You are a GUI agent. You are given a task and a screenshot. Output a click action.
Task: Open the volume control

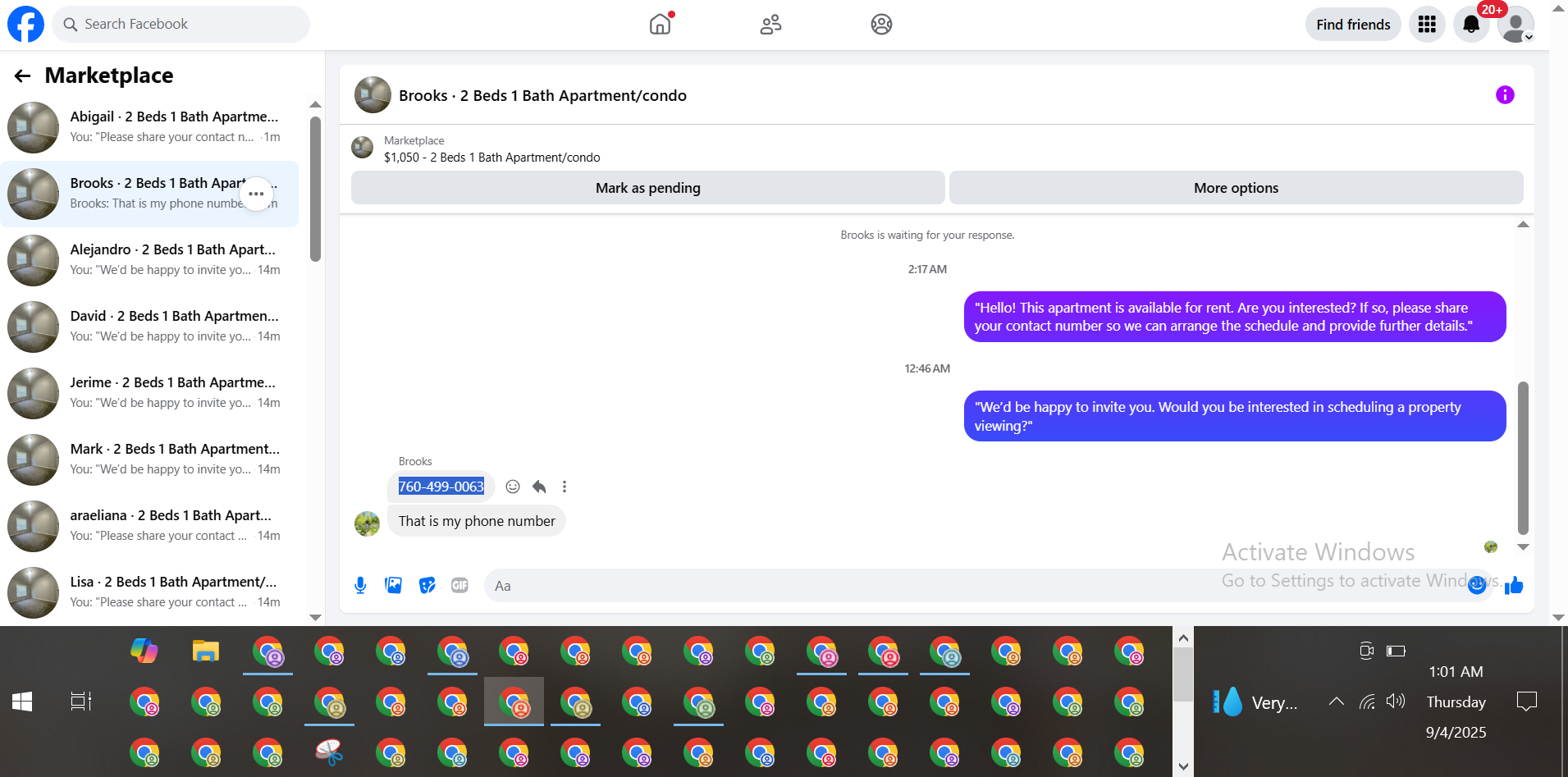(1396, 702)
